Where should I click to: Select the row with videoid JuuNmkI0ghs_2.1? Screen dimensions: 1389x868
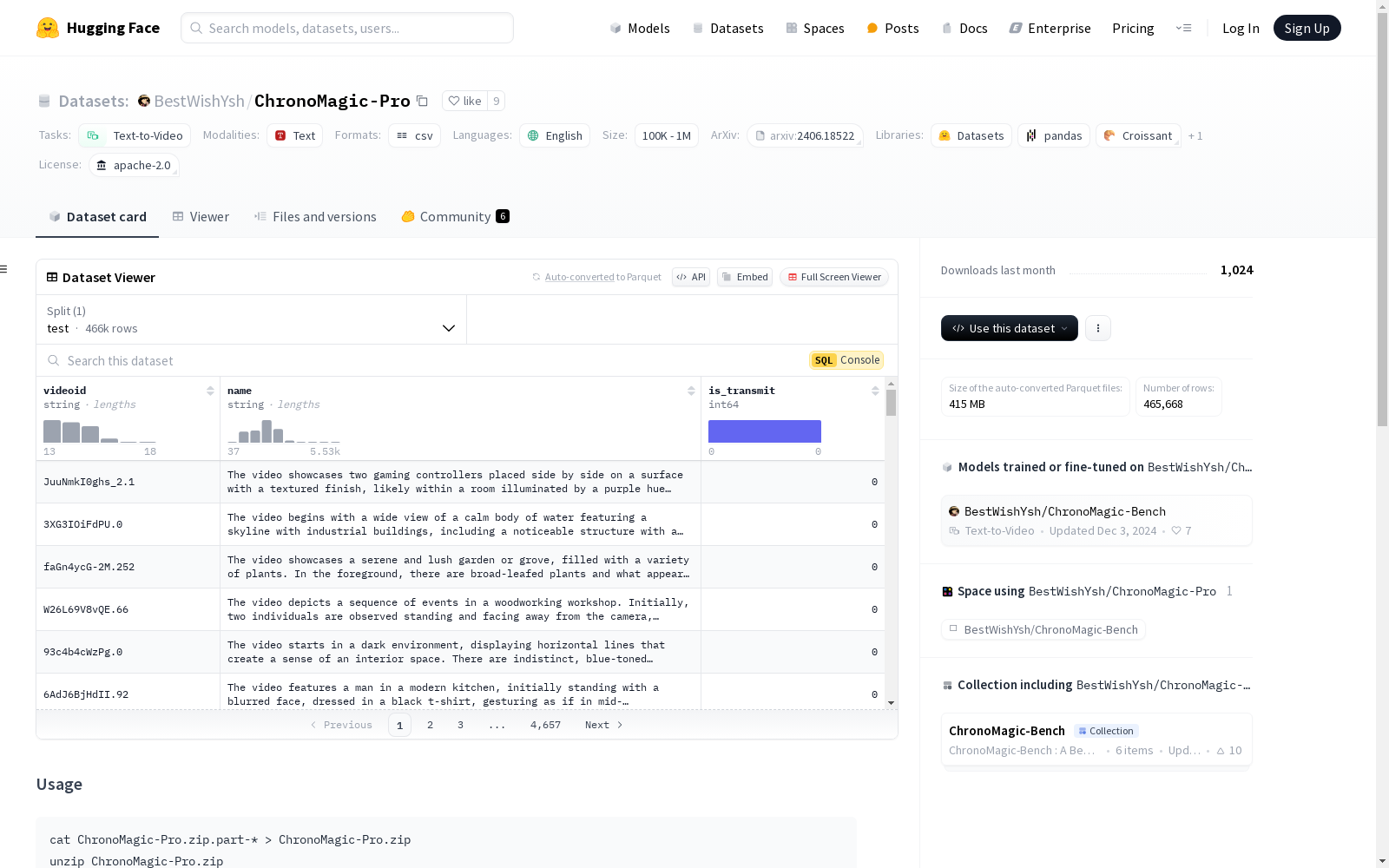point(460,482)
